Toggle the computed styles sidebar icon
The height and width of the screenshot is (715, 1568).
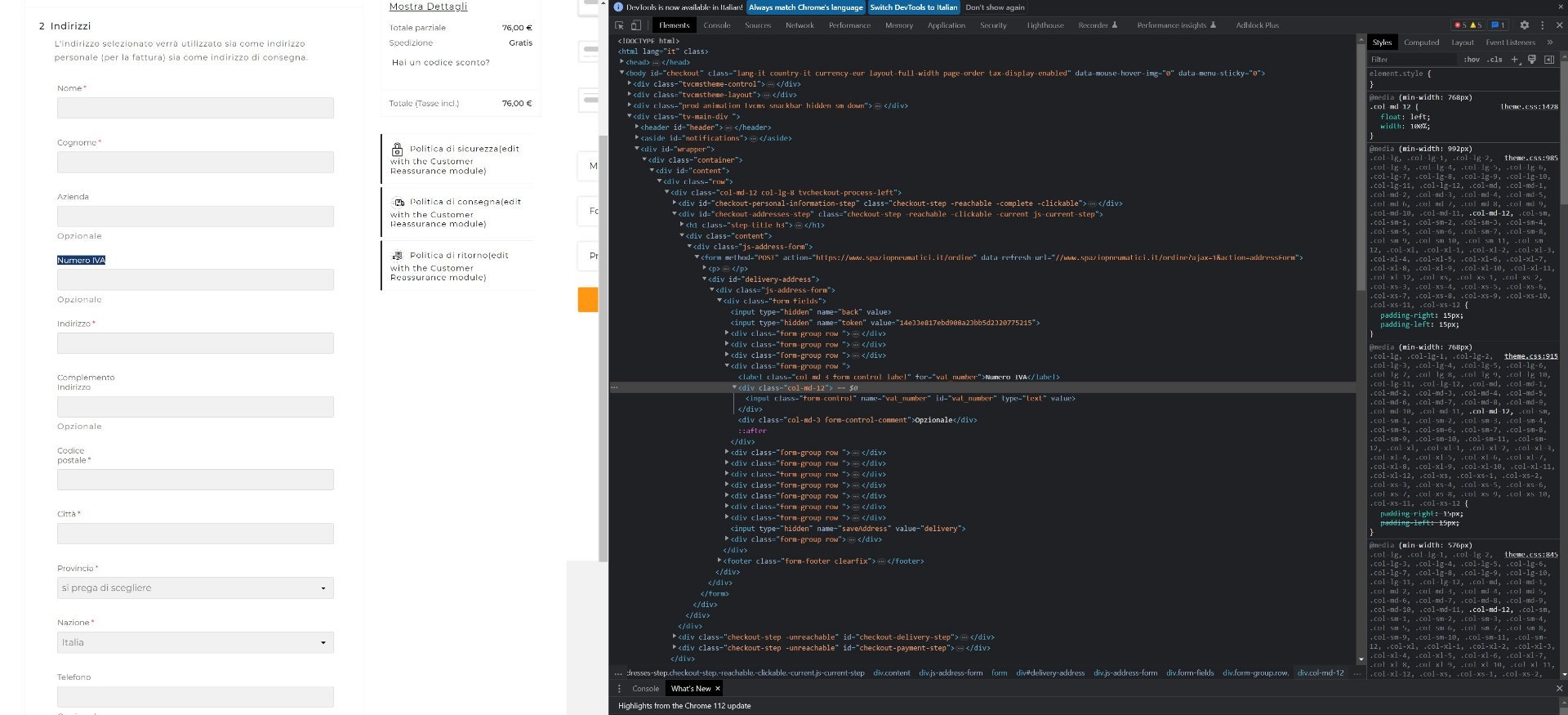[1549, 60]
